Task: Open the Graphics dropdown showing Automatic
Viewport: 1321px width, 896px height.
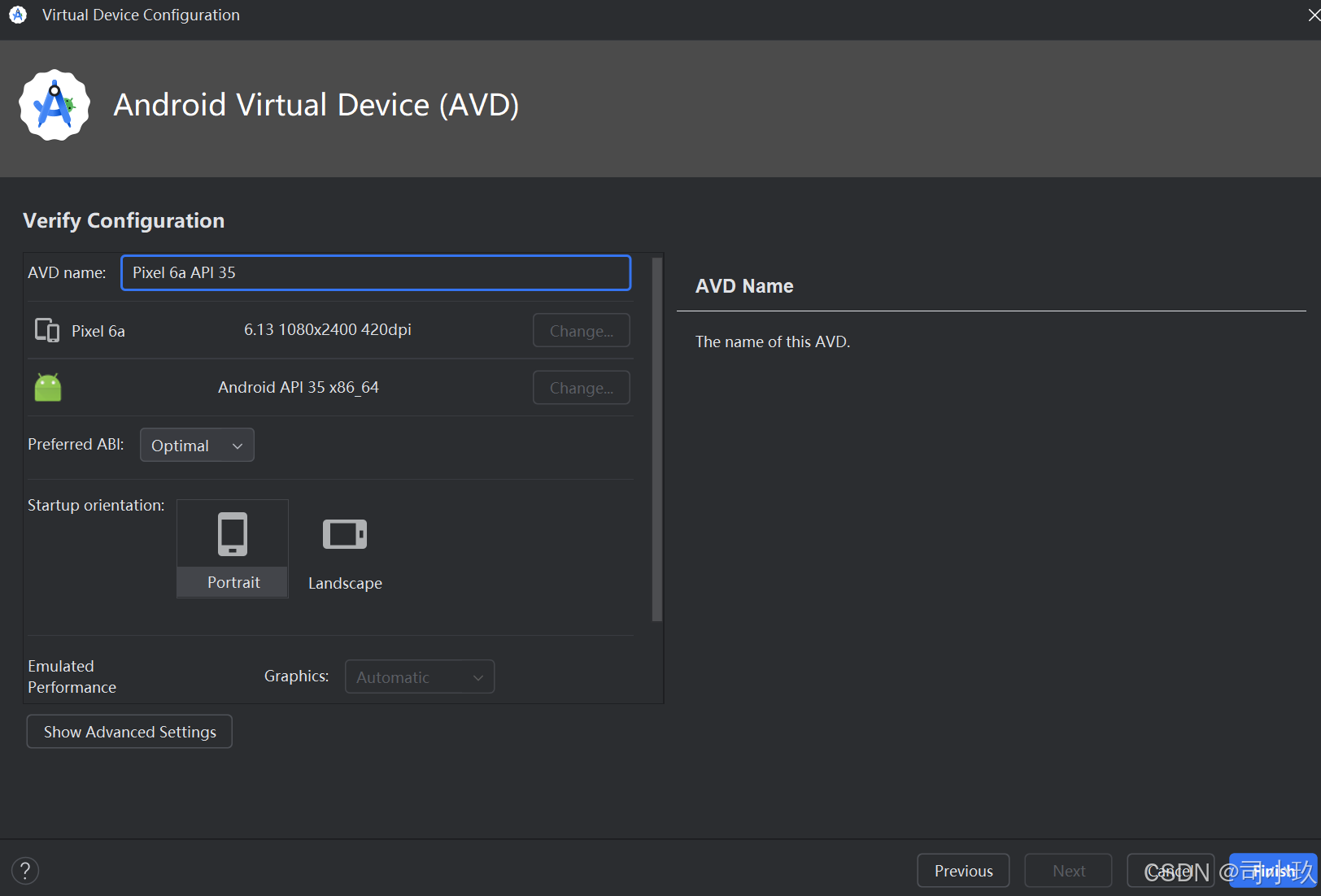Action: click(419, 676)
